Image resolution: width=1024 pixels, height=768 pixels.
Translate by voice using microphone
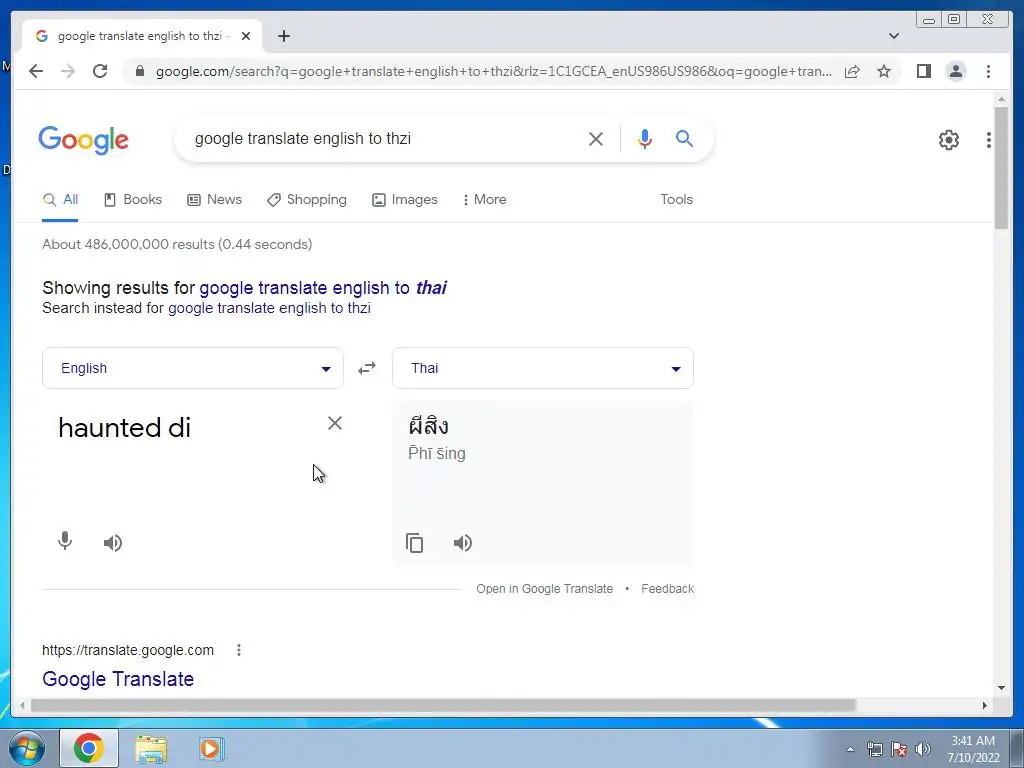(65, 541)
